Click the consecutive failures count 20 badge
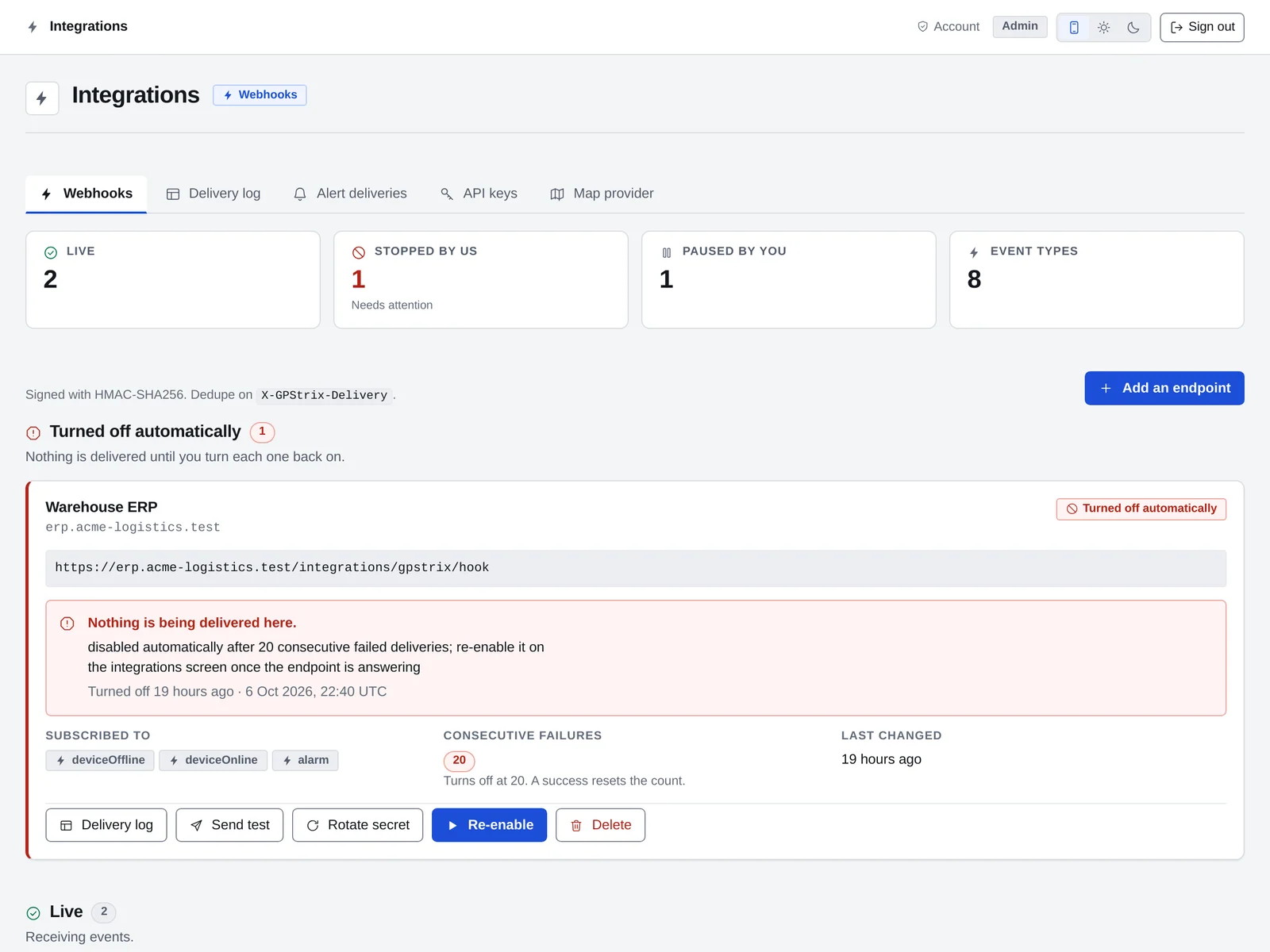The width and height of the screenshot is (1270, 952). (x=460, y=761)
